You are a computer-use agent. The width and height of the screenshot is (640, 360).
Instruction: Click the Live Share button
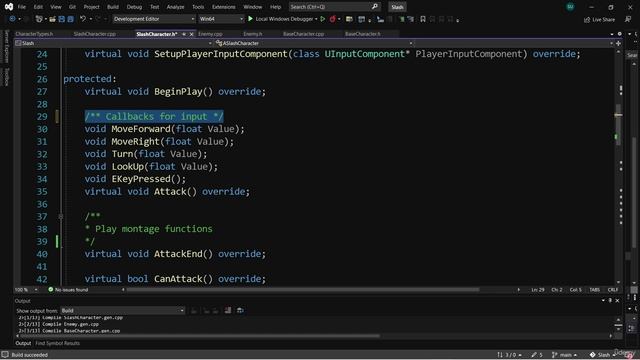tap(600, 20)
